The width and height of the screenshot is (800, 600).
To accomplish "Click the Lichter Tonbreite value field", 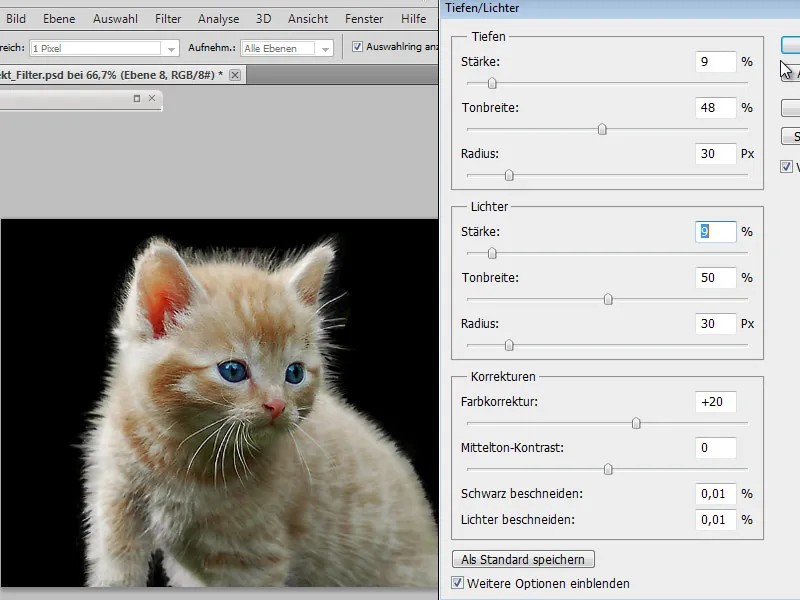I will tap(715, 278).
